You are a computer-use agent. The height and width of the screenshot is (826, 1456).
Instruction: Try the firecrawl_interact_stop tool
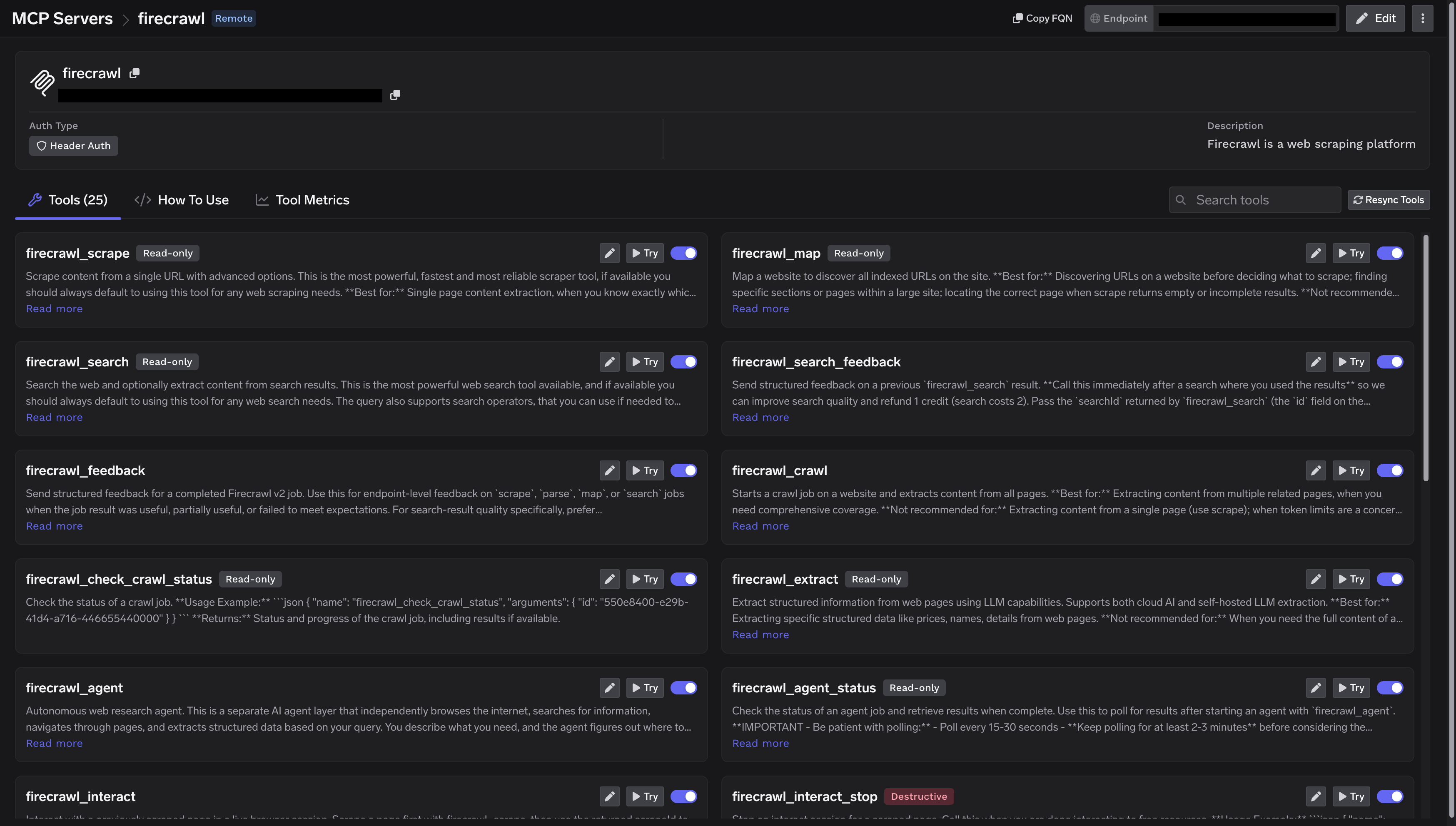click(x=1351, y=796)
